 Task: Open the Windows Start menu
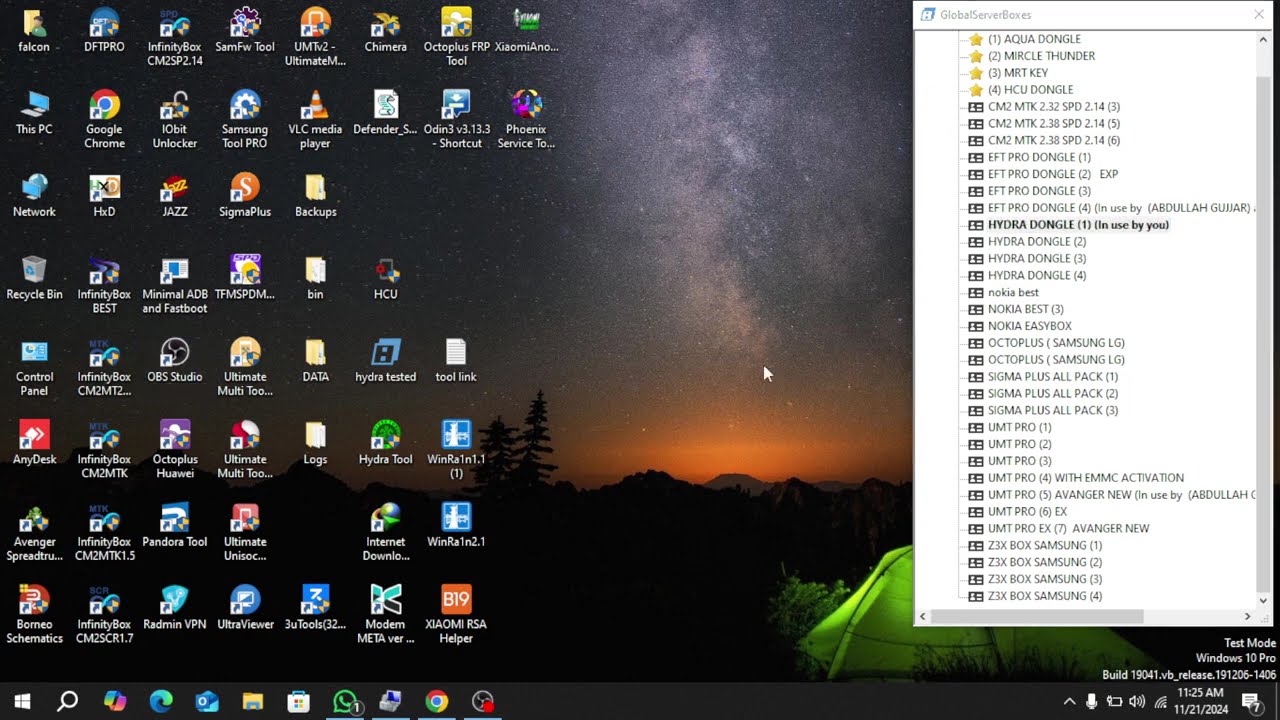22,702
